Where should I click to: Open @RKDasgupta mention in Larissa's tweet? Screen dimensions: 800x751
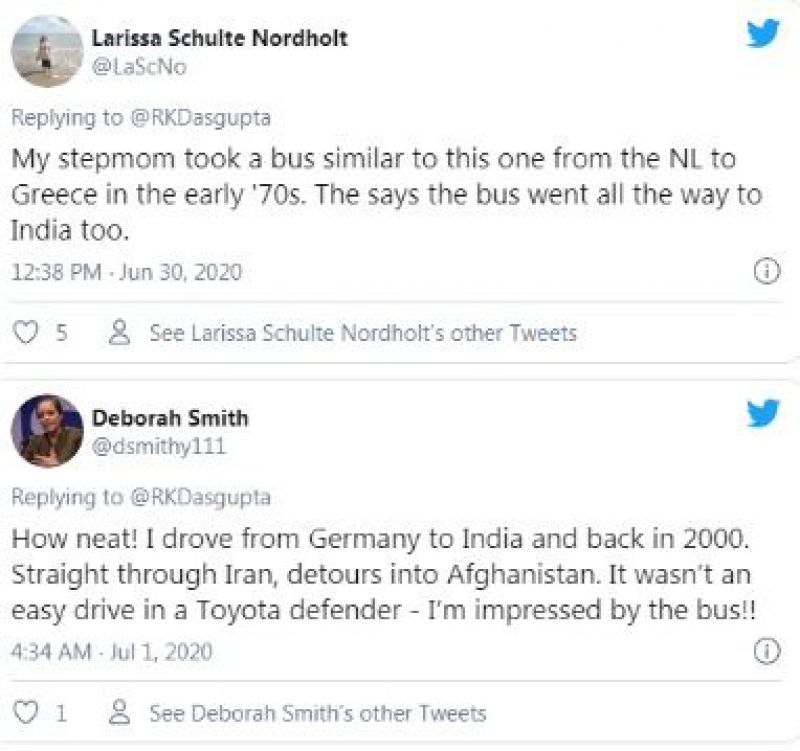(x=201, y=117)
